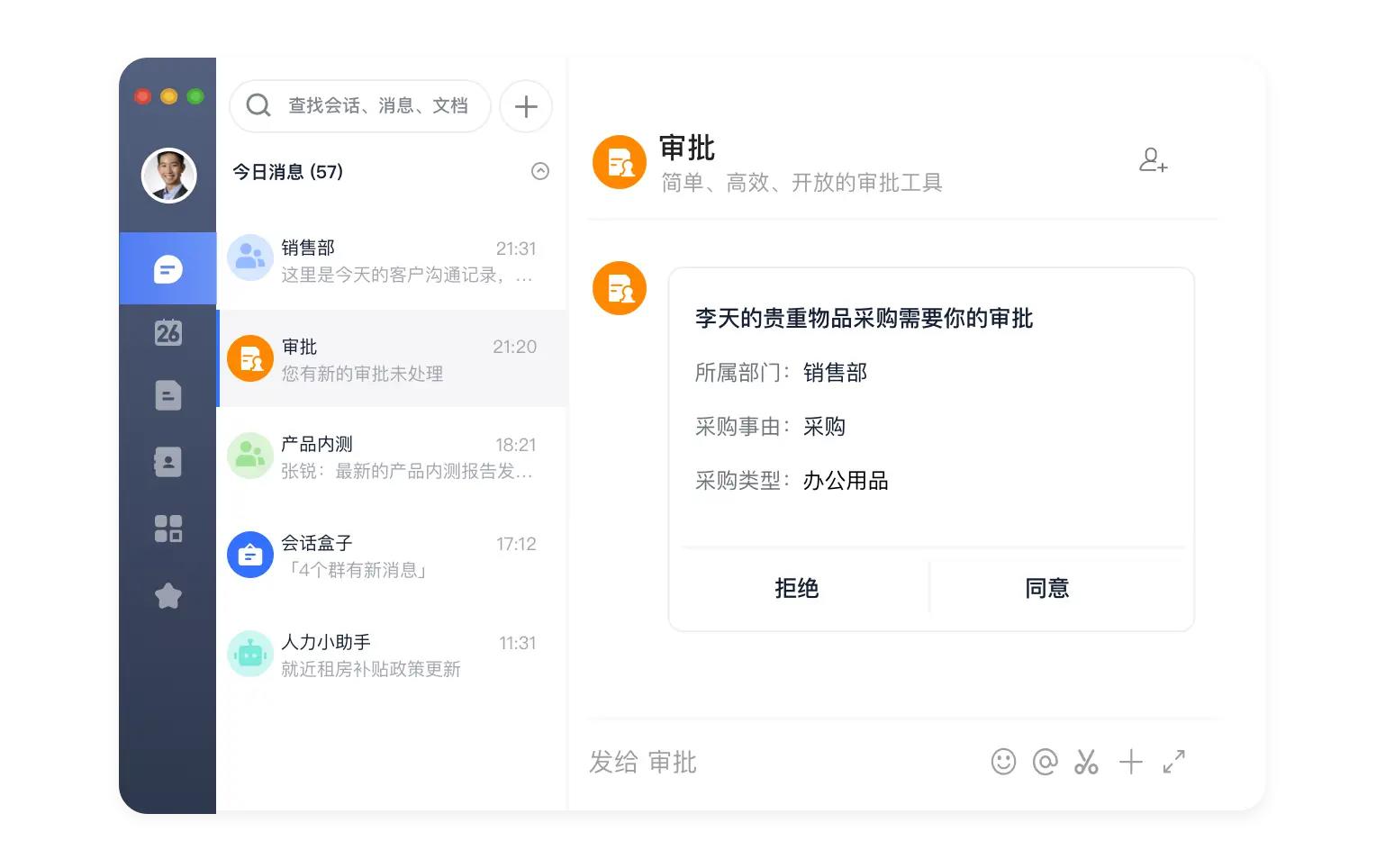Viewport: 1376px width, 868px height.
Task: Click the 21:31 timestamp of 销售部
Action: coord(516,249)
